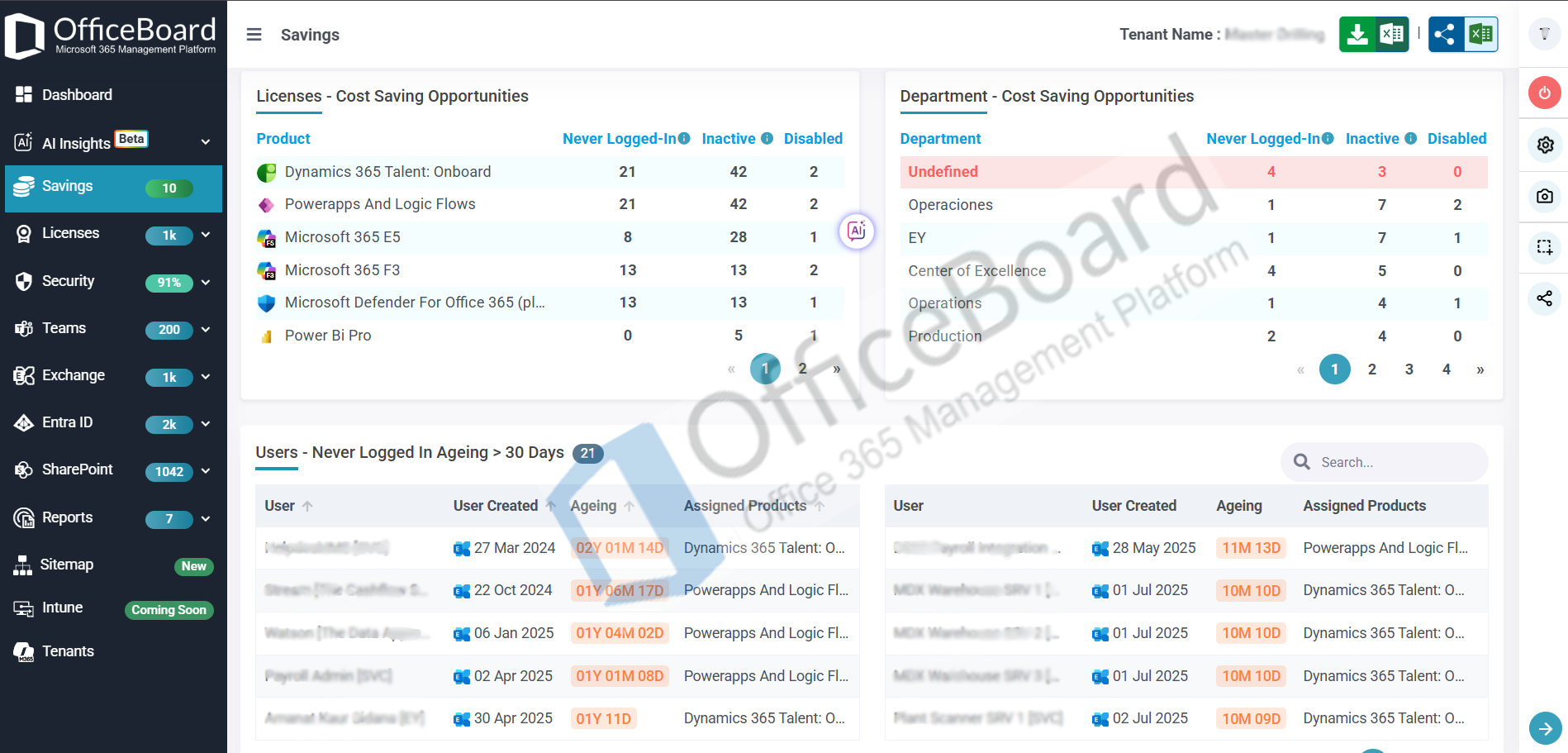Screen dimensions: 1568x753
Task: Click the Powerapps And Logic Flows product icon
Action: (x=266, y=205)
